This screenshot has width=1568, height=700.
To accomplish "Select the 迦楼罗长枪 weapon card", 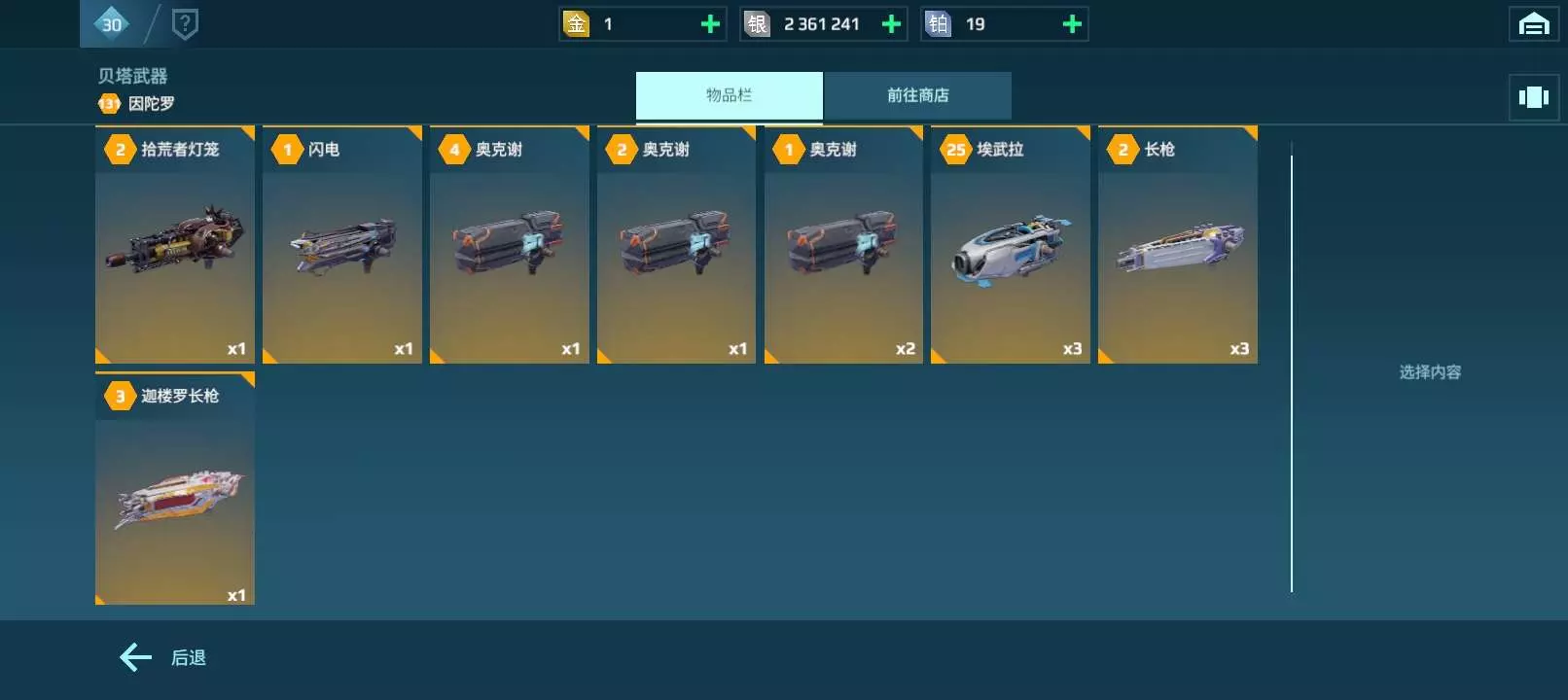I will tap(175, 489).
